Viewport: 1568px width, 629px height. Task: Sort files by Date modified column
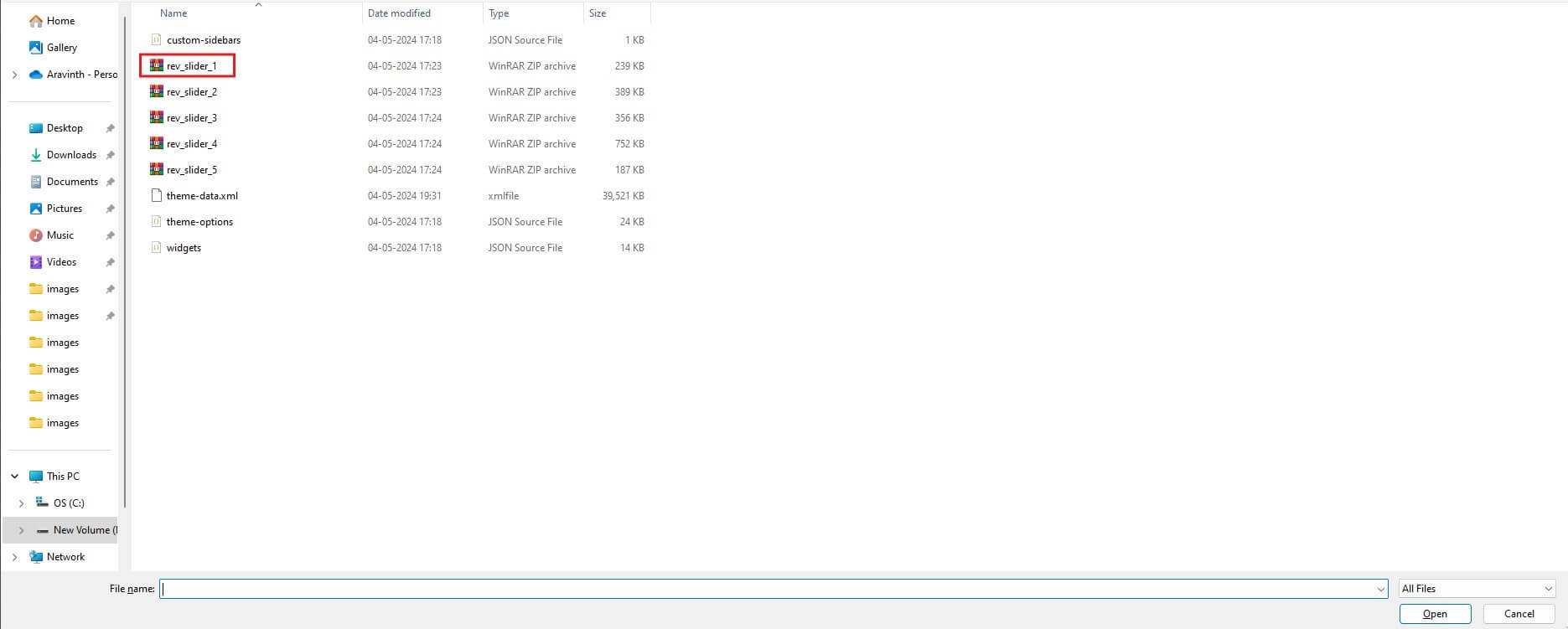click(x=399, y=13)
